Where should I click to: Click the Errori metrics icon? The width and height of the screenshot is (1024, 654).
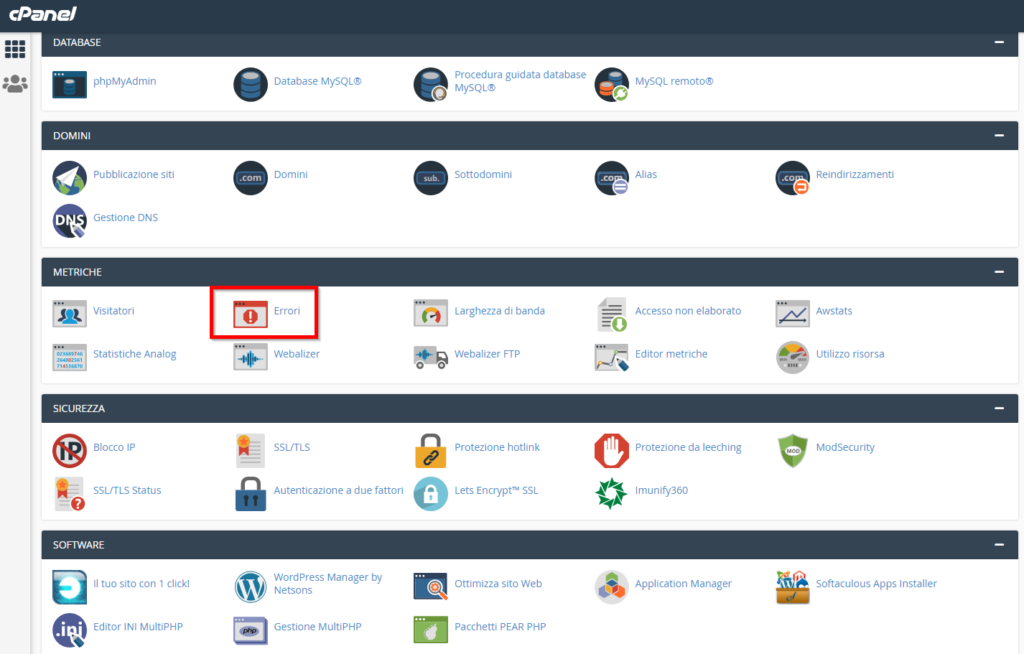click(250, 314)
